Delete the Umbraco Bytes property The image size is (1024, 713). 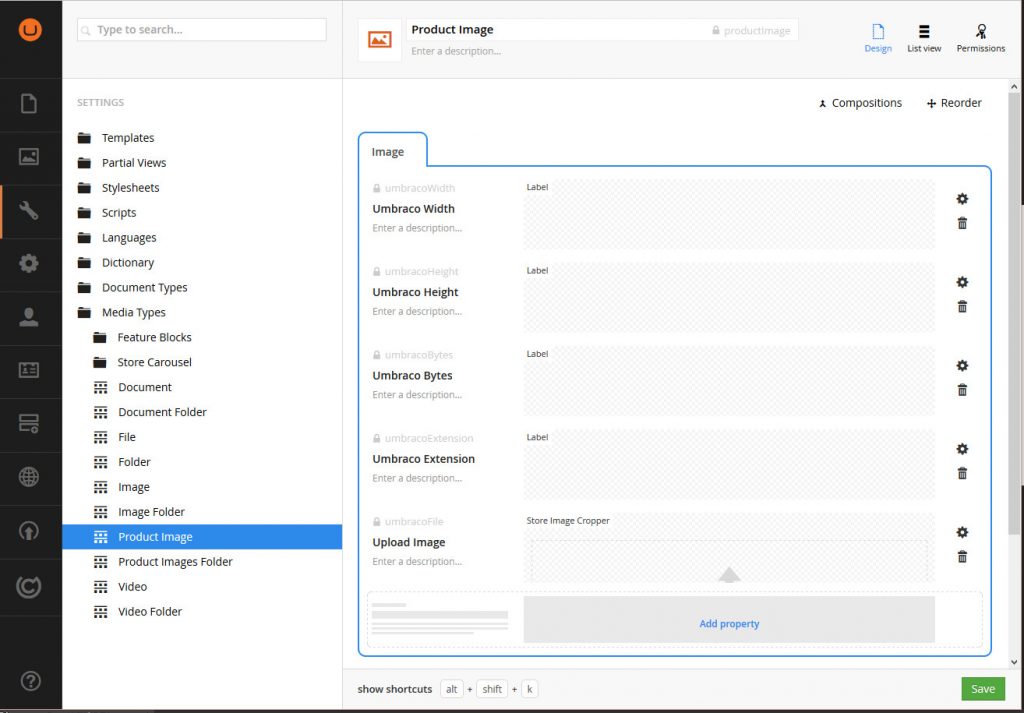click(962, 390)
